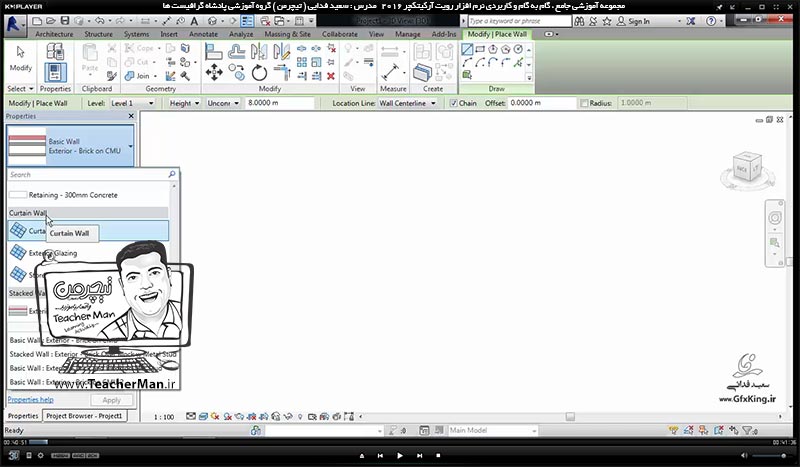
Task: Open the Massing & Site ribbon tab
Action: (287, 34)
